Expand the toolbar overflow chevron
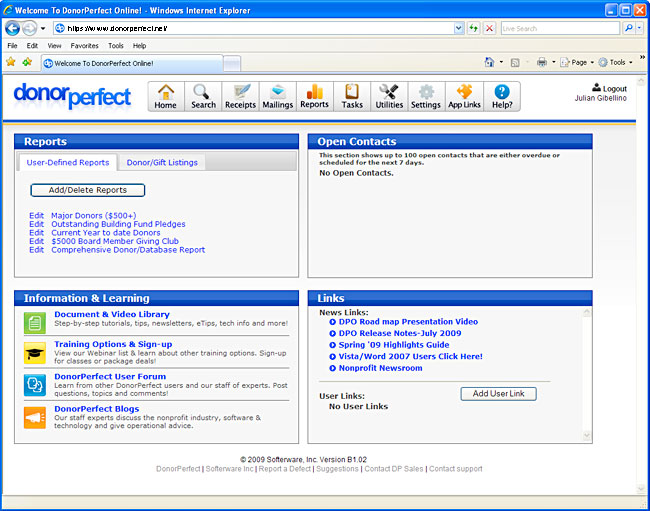650x511 pixels. click(x=642, y=57)
